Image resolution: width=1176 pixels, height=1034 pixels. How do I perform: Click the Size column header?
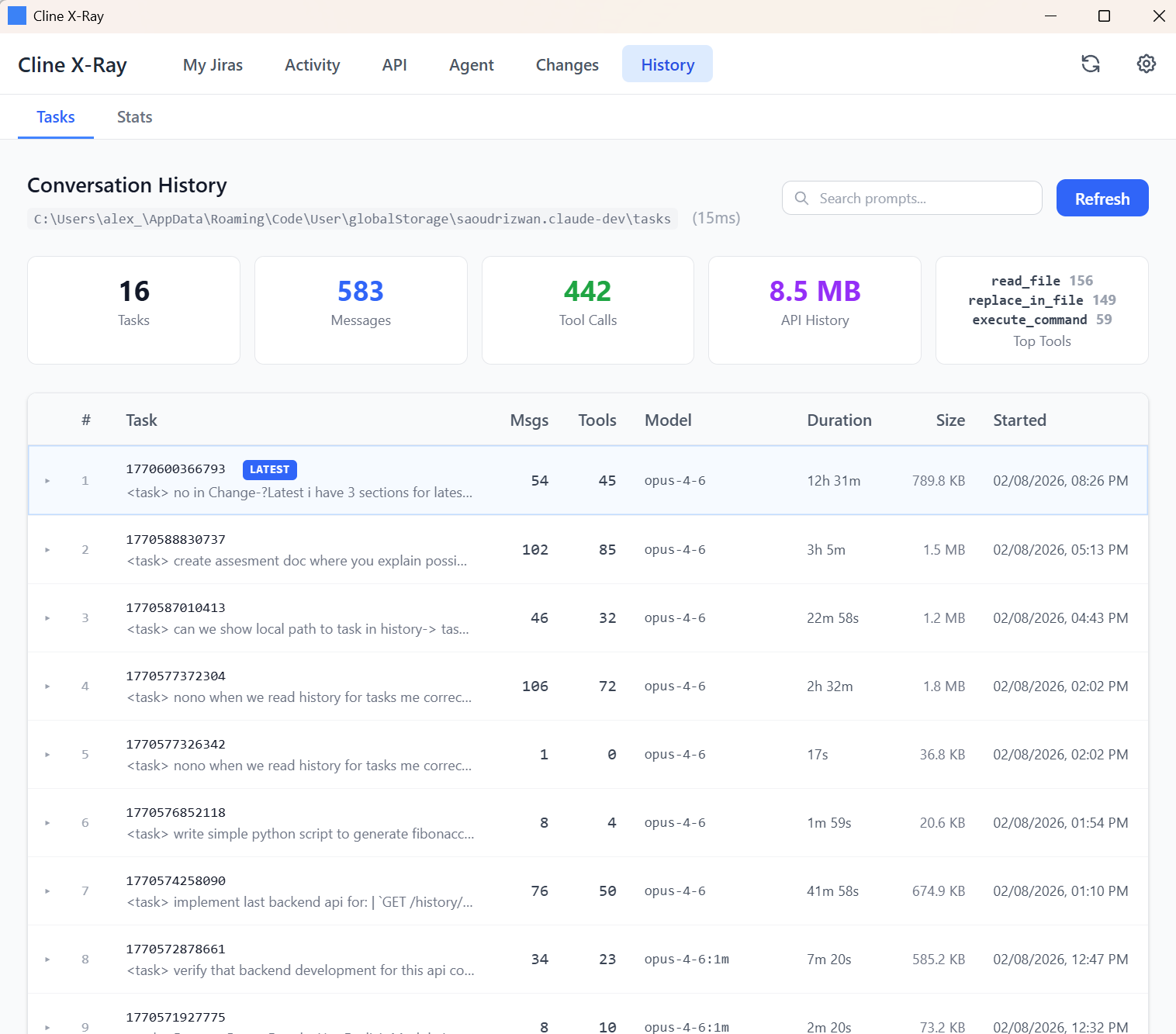click(950, 420)
